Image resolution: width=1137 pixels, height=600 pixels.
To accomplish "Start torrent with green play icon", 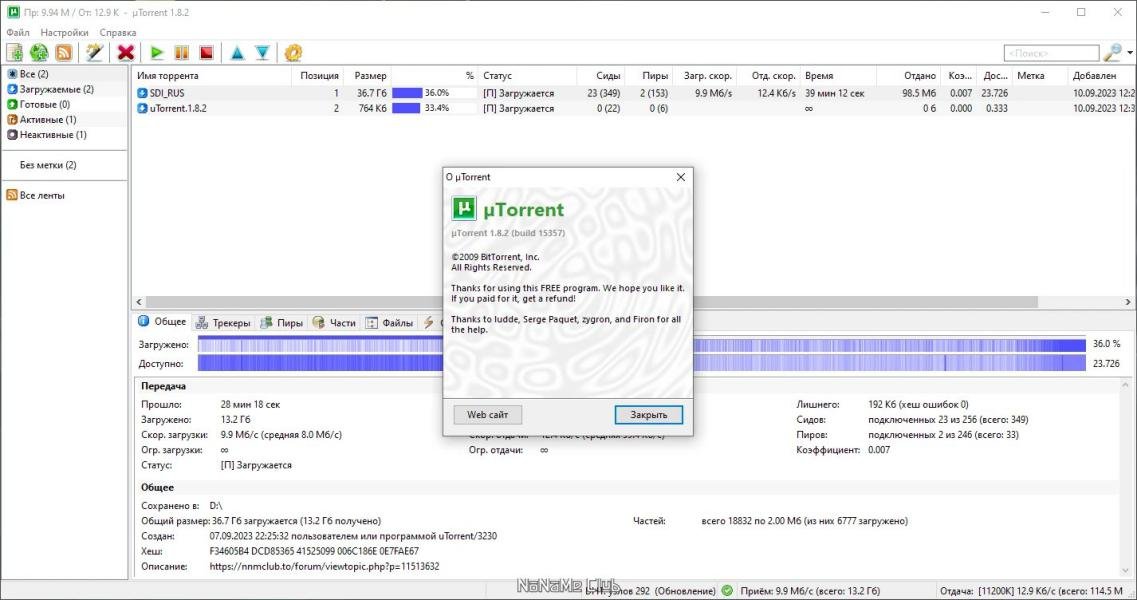I will pos(157,52).
